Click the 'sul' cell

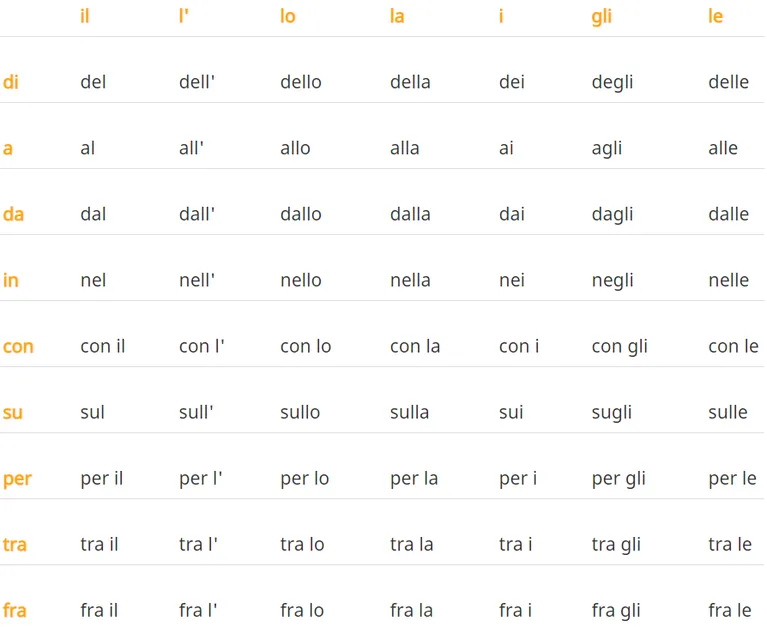(x=93, y=412)
